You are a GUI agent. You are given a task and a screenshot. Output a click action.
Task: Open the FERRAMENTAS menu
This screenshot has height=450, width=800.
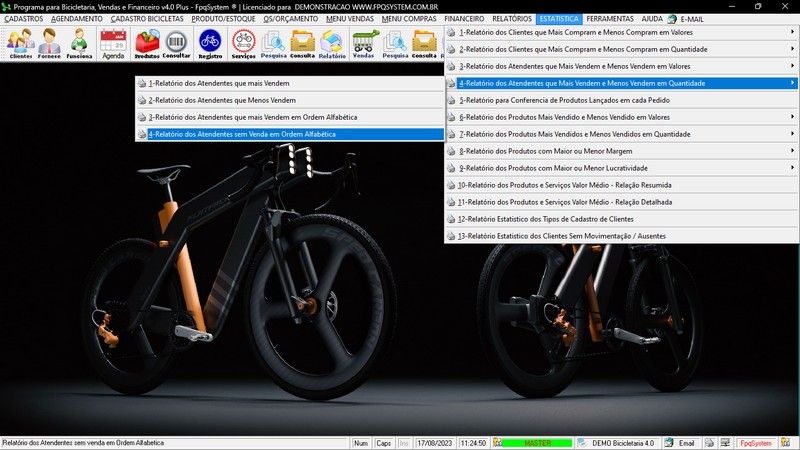tap(609, 19)
